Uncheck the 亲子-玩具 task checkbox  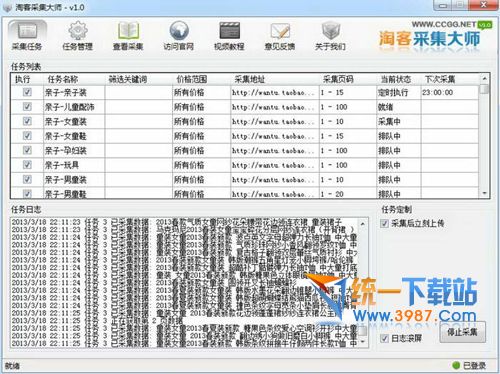click(27, 165)
